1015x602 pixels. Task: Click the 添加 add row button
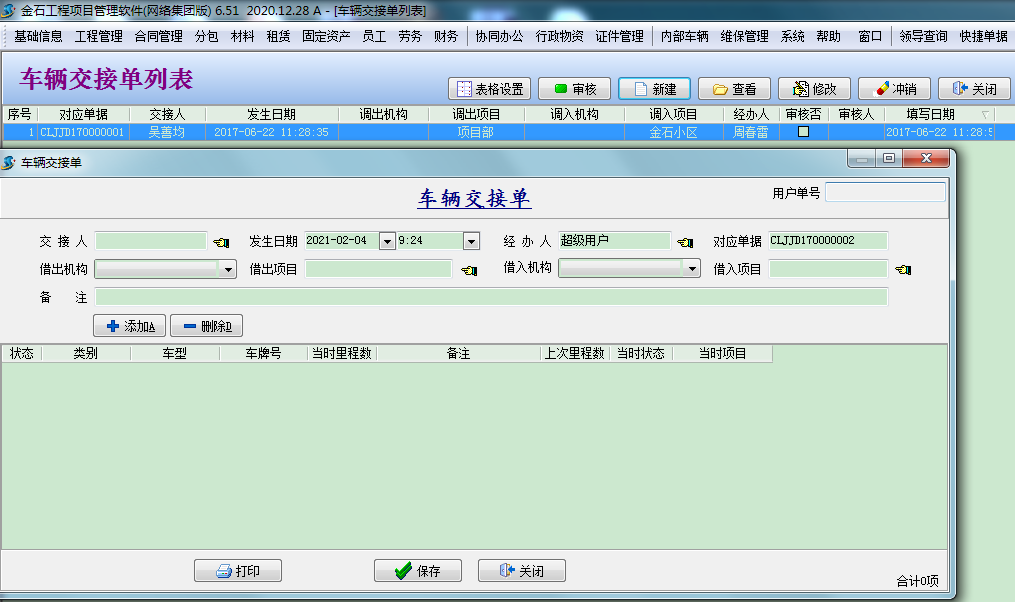coord(129,326)
